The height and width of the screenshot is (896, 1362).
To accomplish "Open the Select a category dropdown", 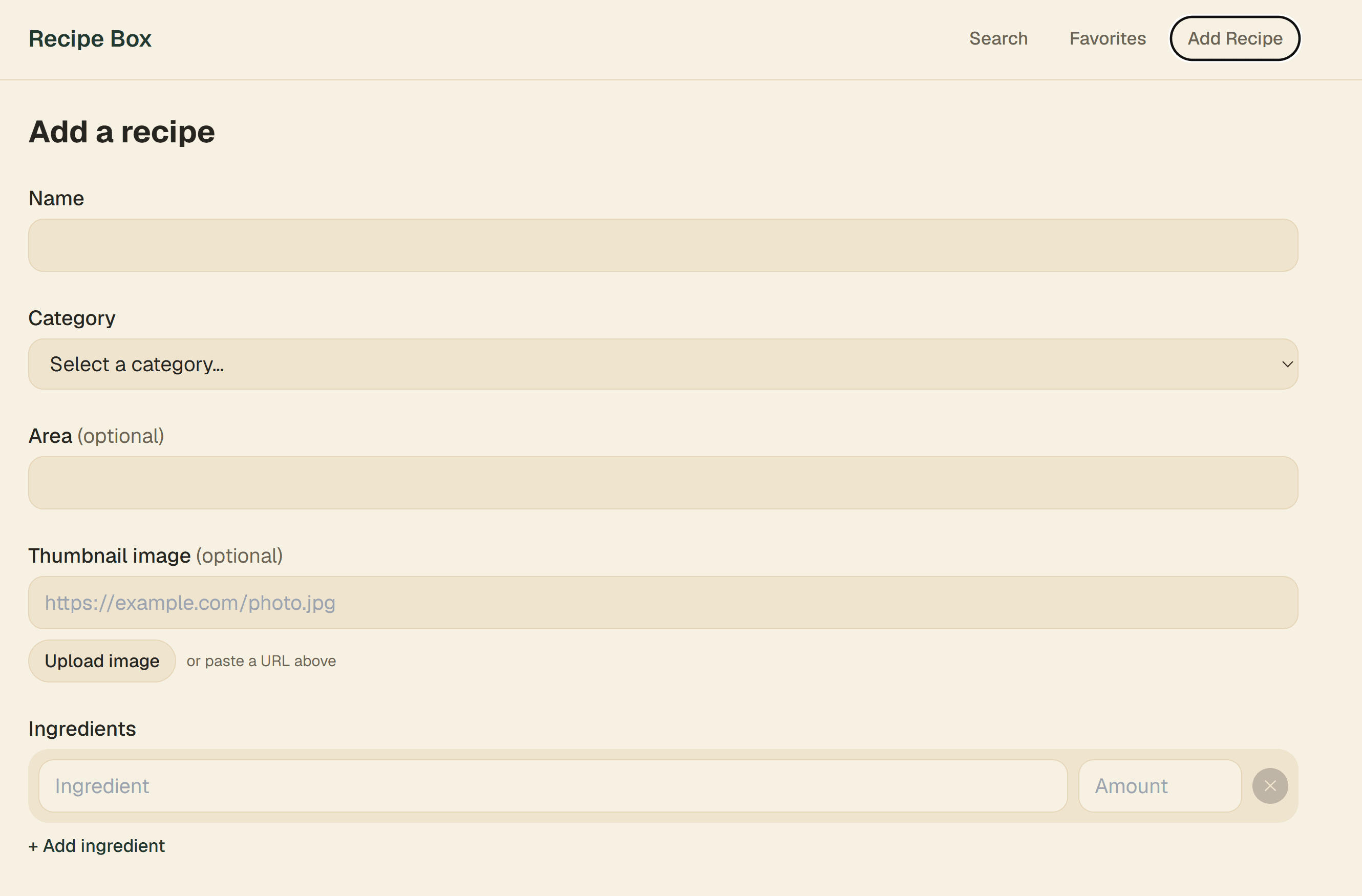I will (x=663, y=364).
